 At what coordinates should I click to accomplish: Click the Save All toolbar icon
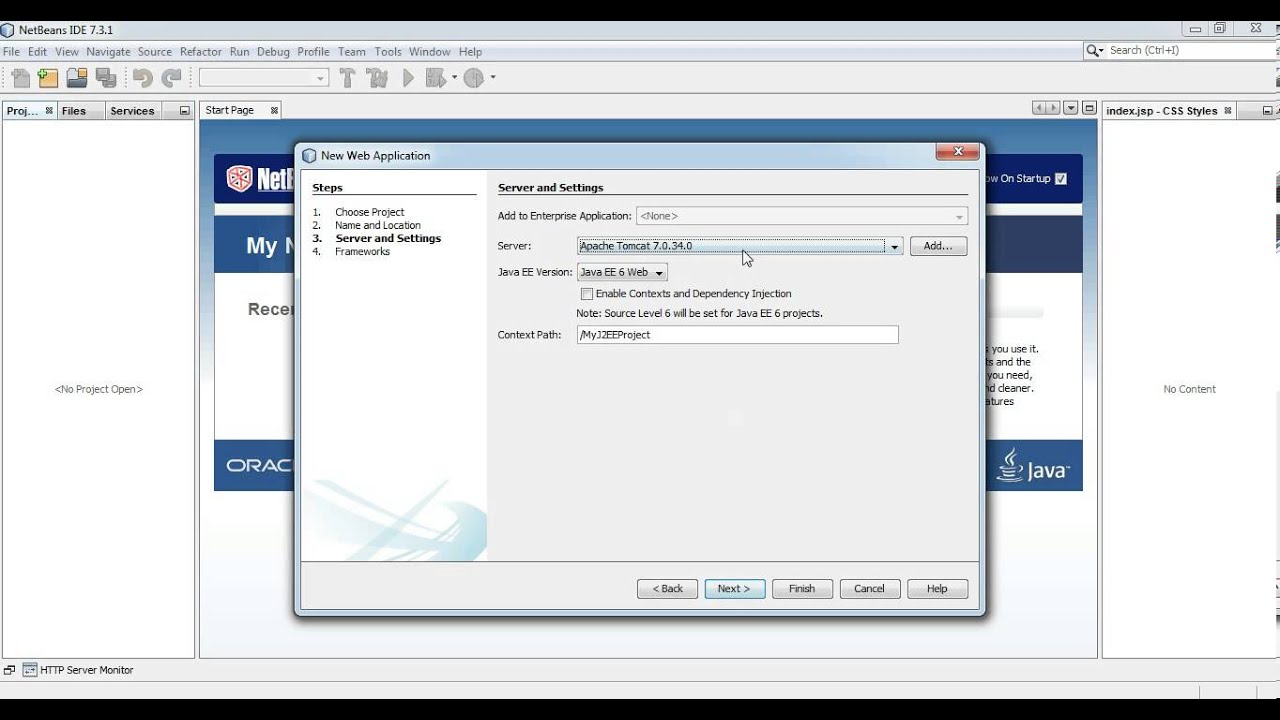tap(106, 78)
